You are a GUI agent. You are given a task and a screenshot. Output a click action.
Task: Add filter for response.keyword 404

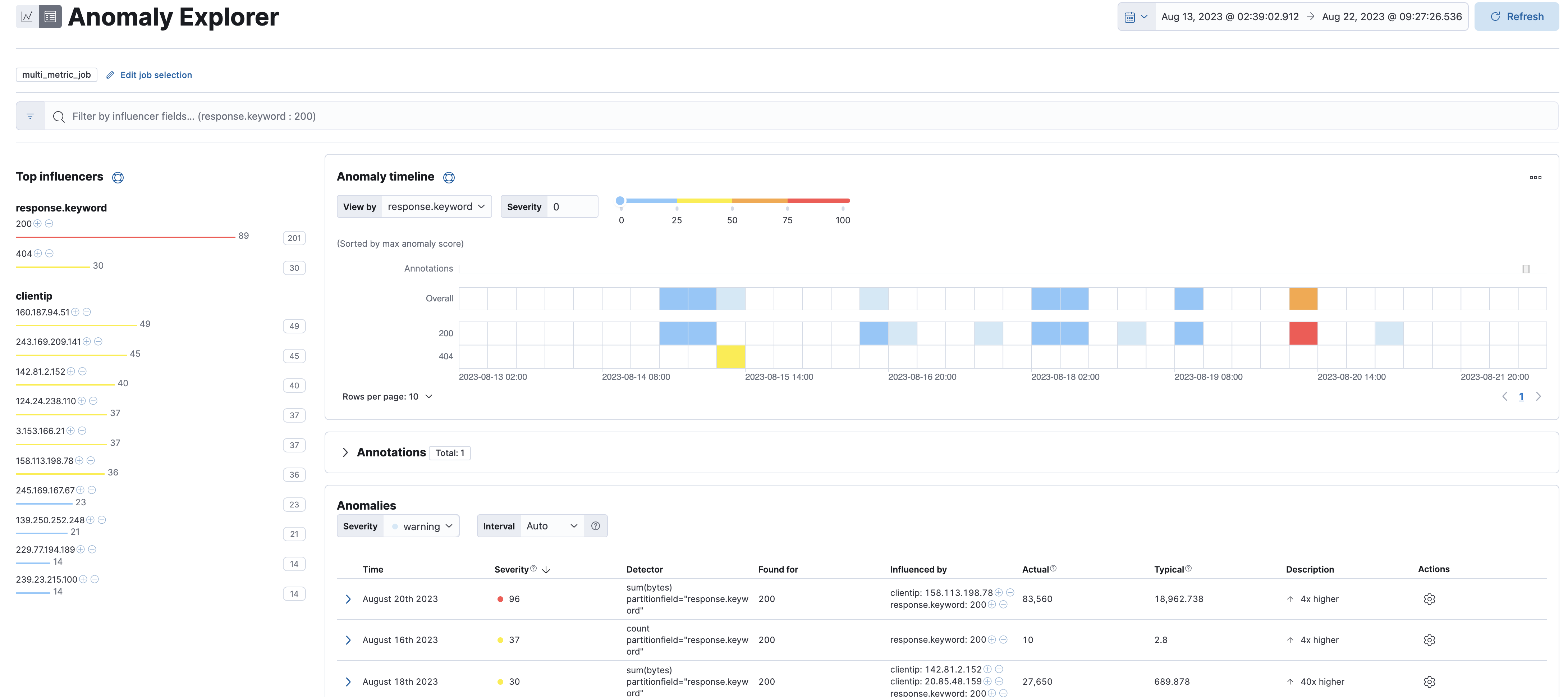tap(38, 254)
